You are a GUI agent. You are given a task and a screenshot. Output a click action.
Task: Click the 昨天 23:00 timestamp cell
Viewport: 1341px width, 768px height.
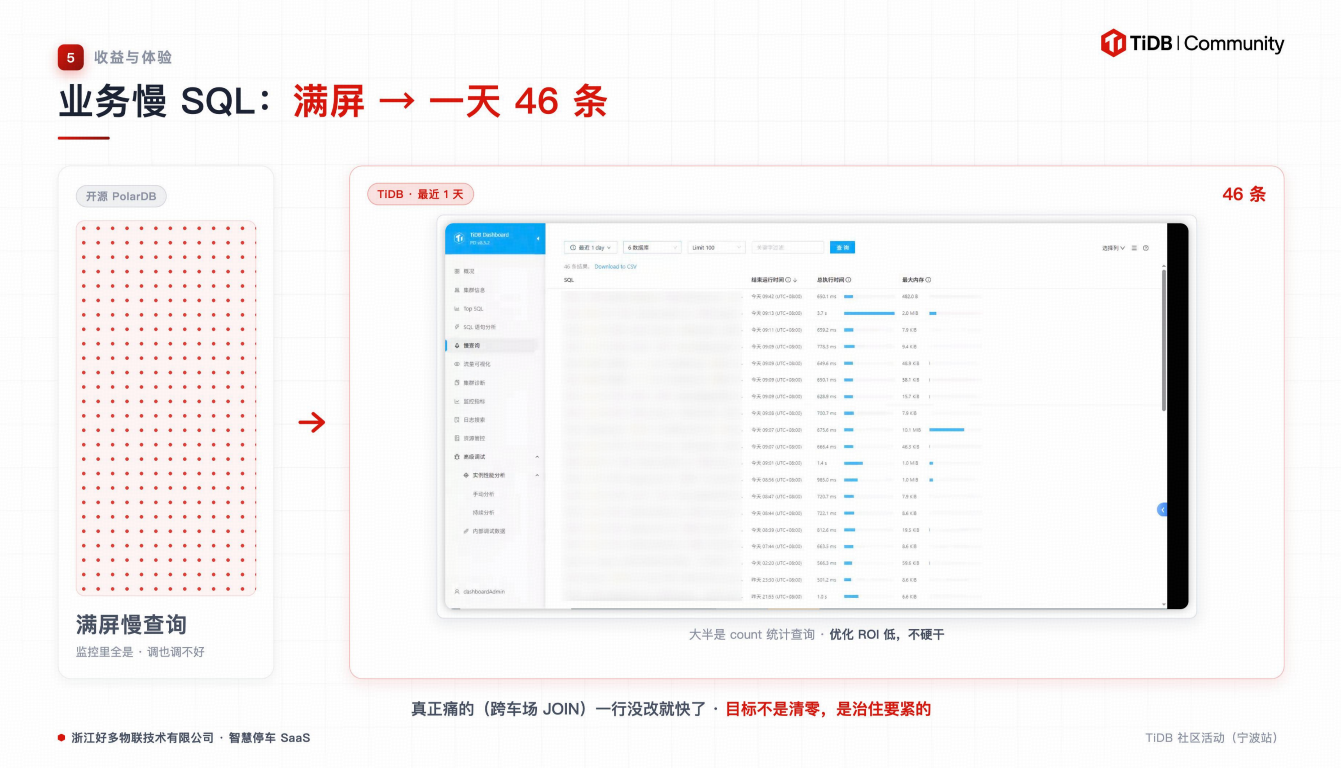click(776, 580)
